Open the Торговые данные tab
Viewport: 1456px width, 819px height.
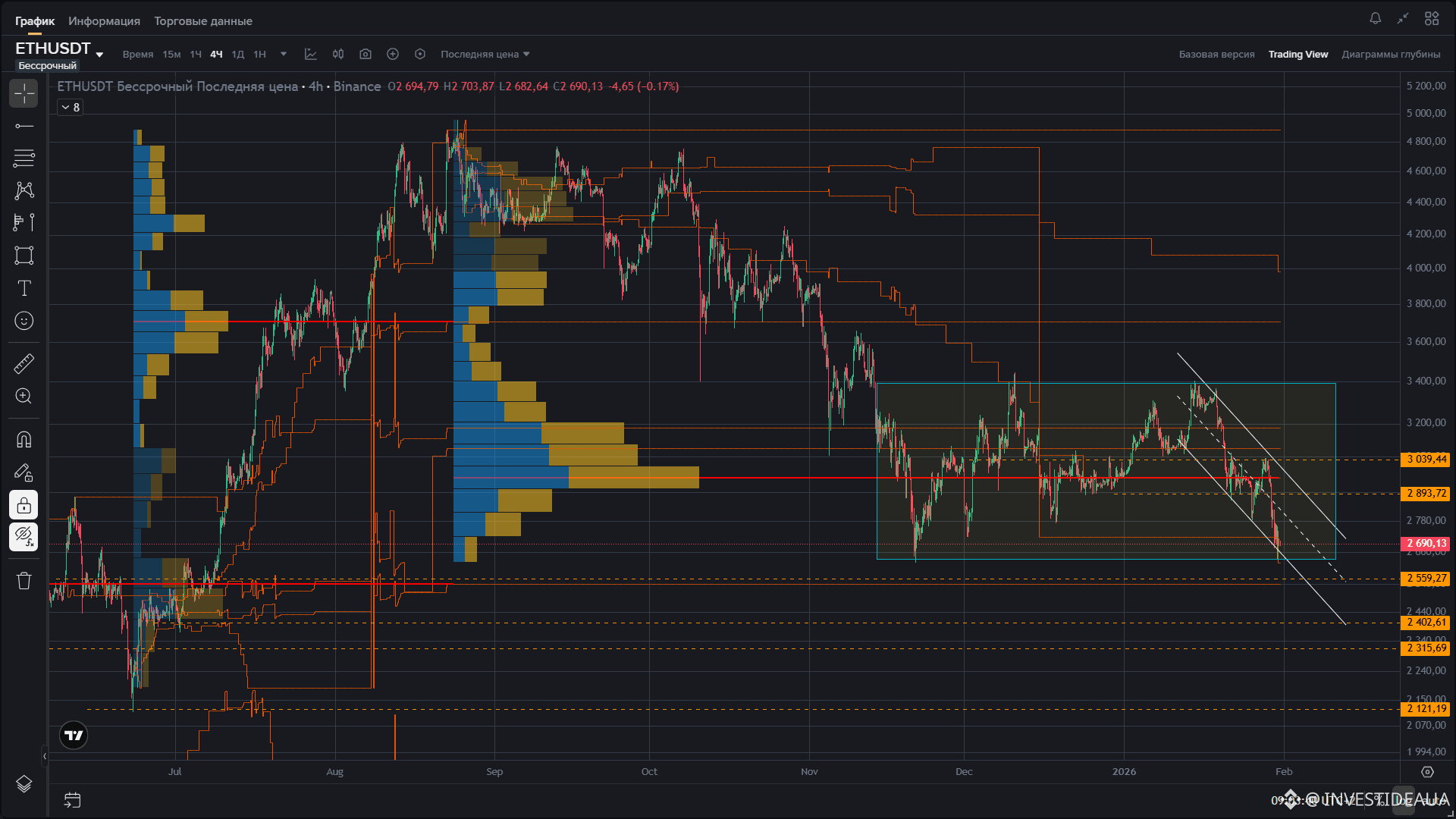coord(203,21)
